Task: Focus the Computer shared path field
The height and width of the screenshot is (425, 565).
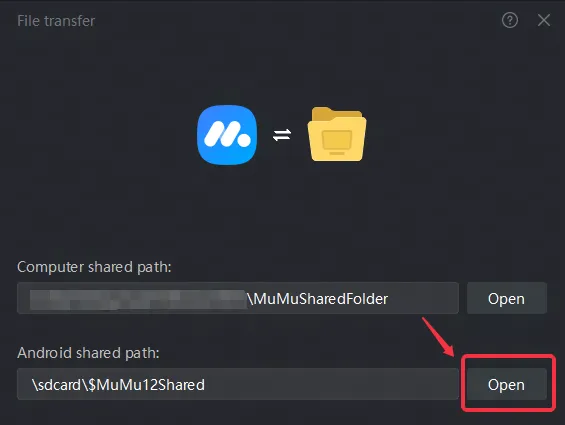Action: (238, 298)
